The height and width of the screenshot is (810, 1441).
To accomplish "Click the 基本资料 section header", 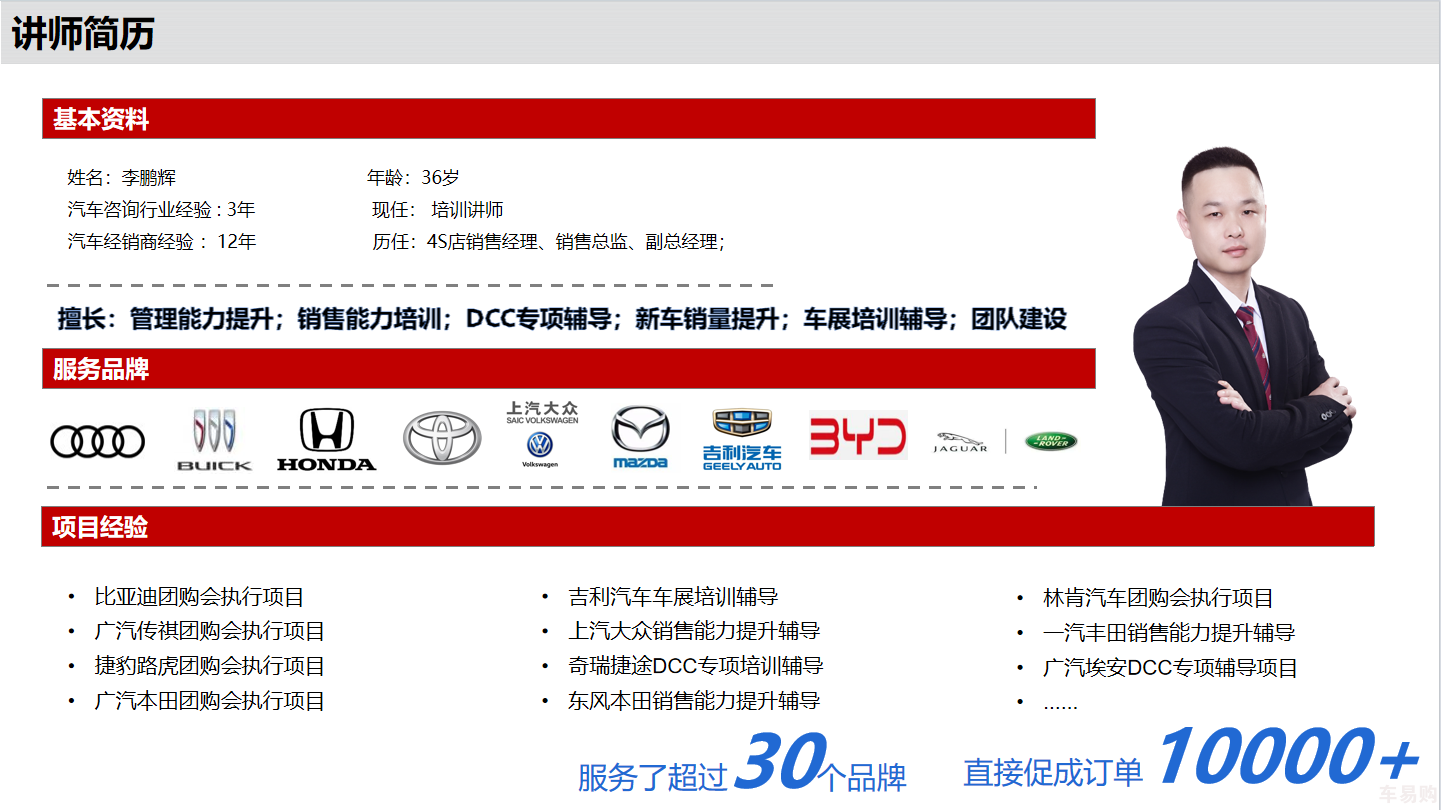I will (569, 118).
